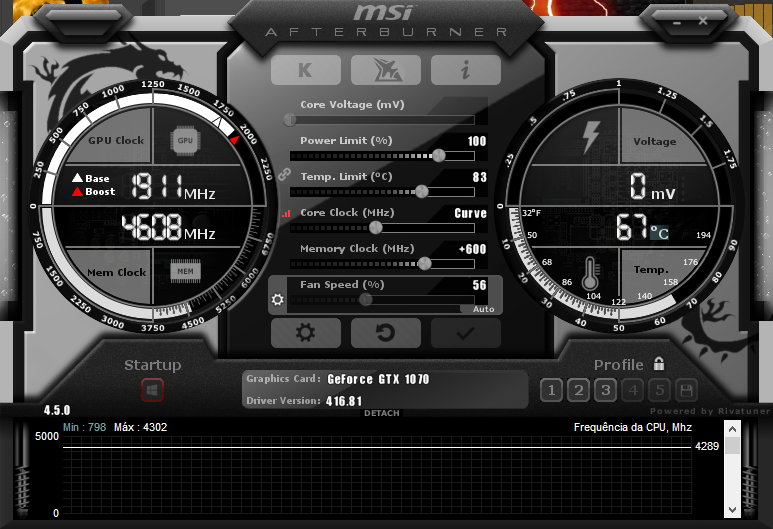The width and height of the screenshot is (773, 529).
Task: Minimize the Afterburner window
Action: tap(677, 23)
